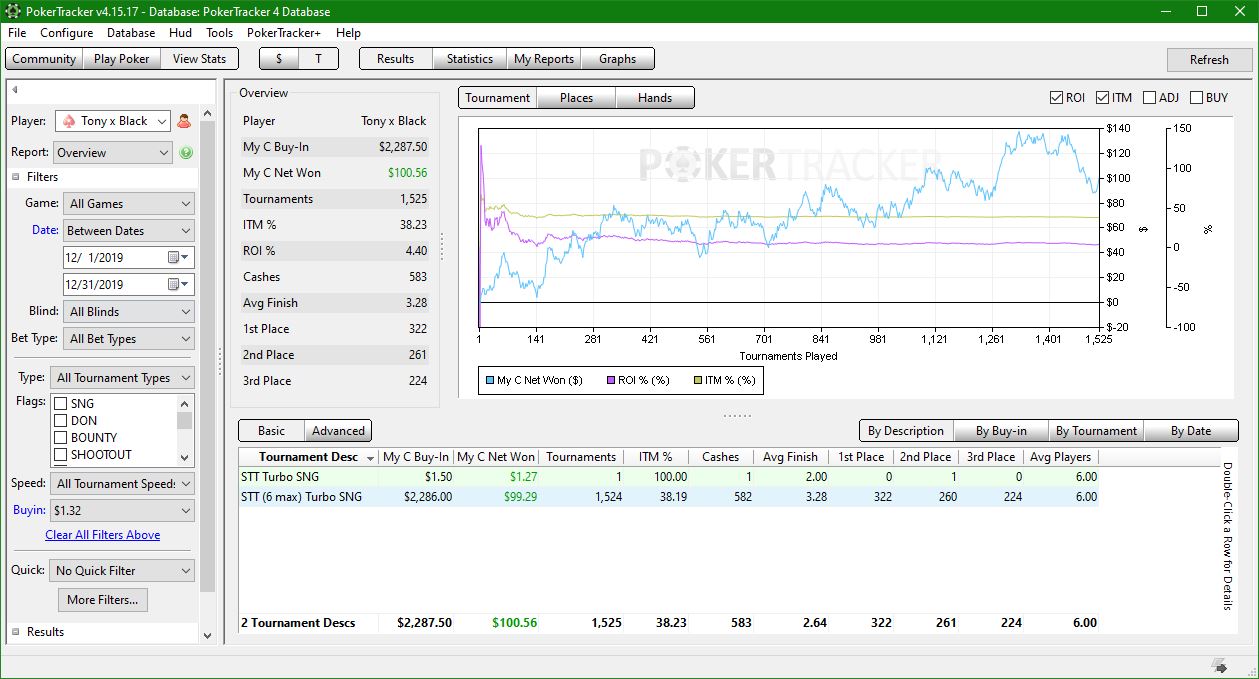Check the SNG flag checkbox
1259x679 pixels.
pyautogui.click(x=60, y=404)
